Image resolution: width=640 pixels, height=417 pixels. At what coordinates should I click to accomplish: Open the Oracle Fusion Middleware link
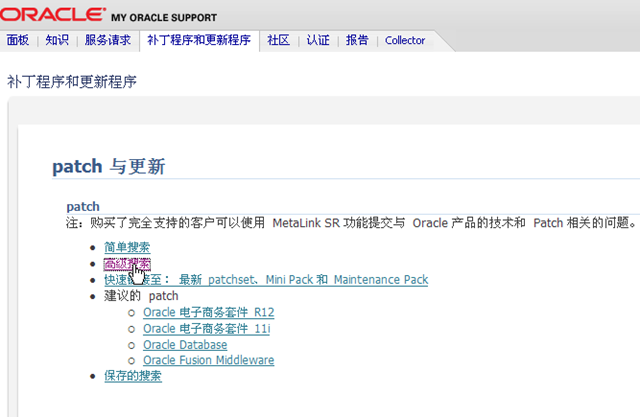click(x=208, y=360)
